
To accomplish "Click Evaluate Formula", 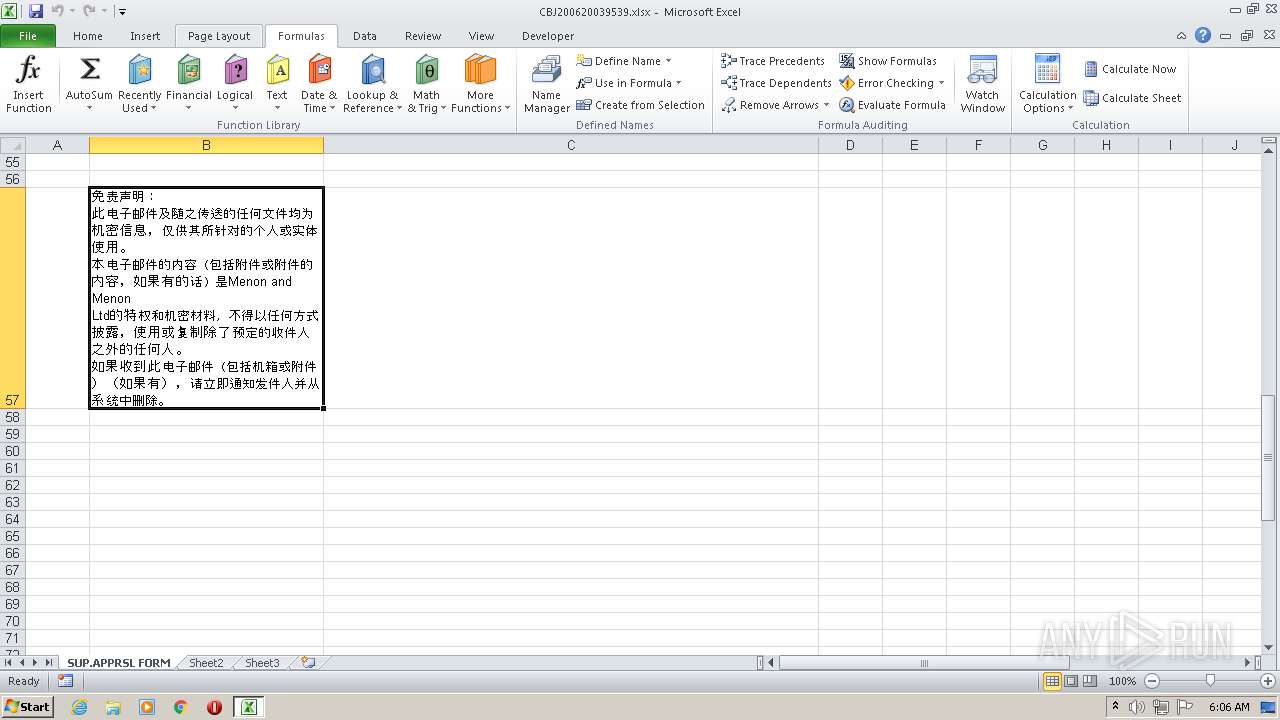I will (892, 105).
